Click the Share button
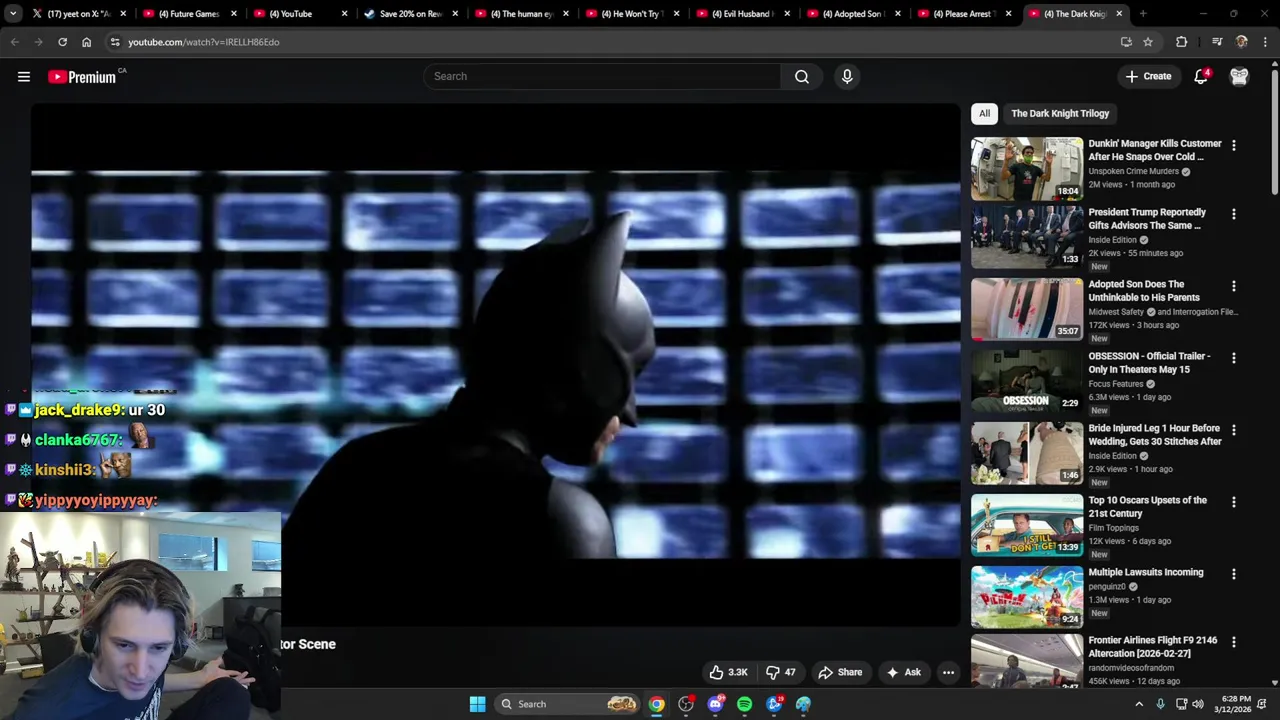This screenshot has width=1280, height=720. click(x=839, y=672)
